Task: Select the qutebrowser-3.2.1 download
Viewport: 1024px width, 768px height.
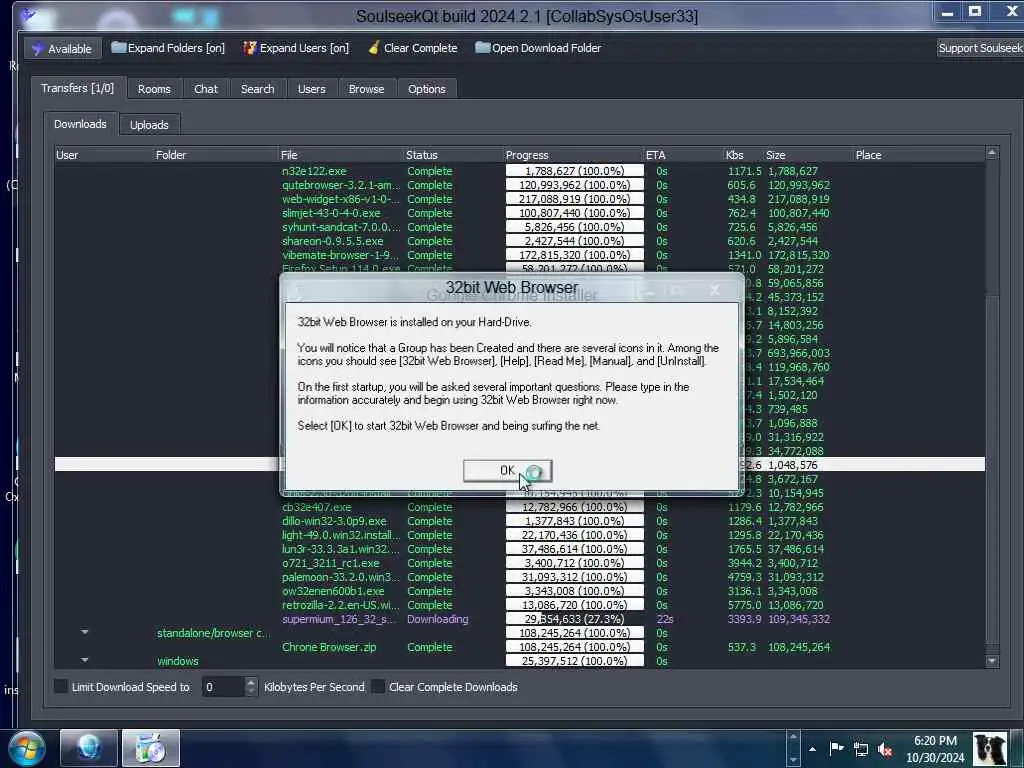Action: (341, 185)
